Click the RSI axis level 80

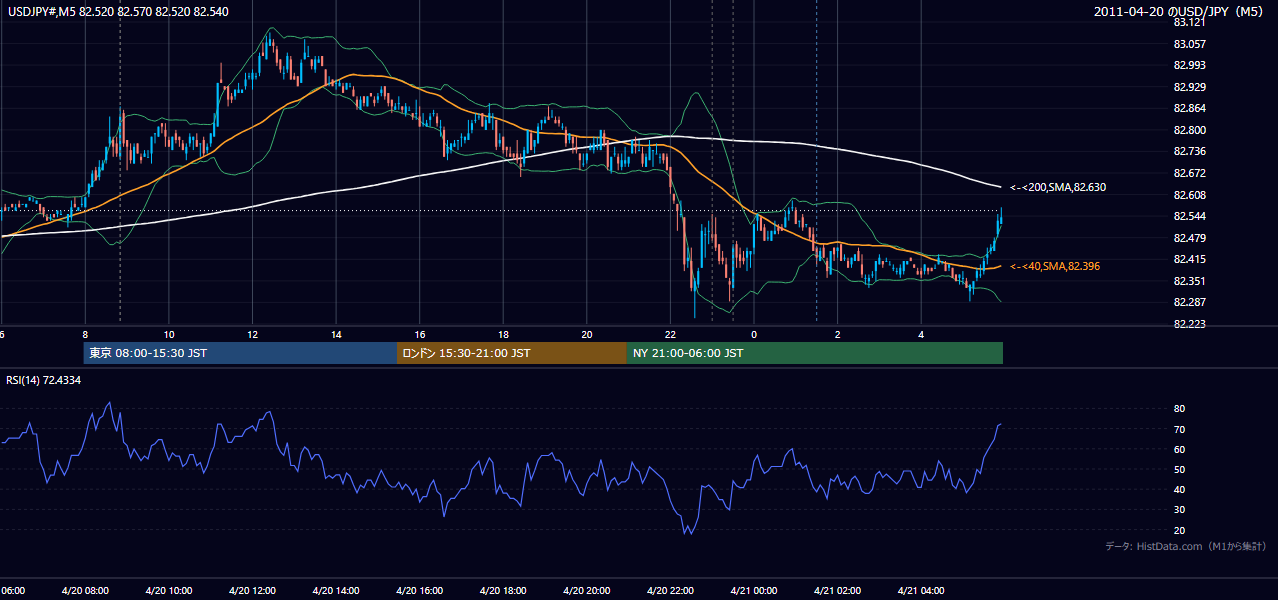(1180, 409)
